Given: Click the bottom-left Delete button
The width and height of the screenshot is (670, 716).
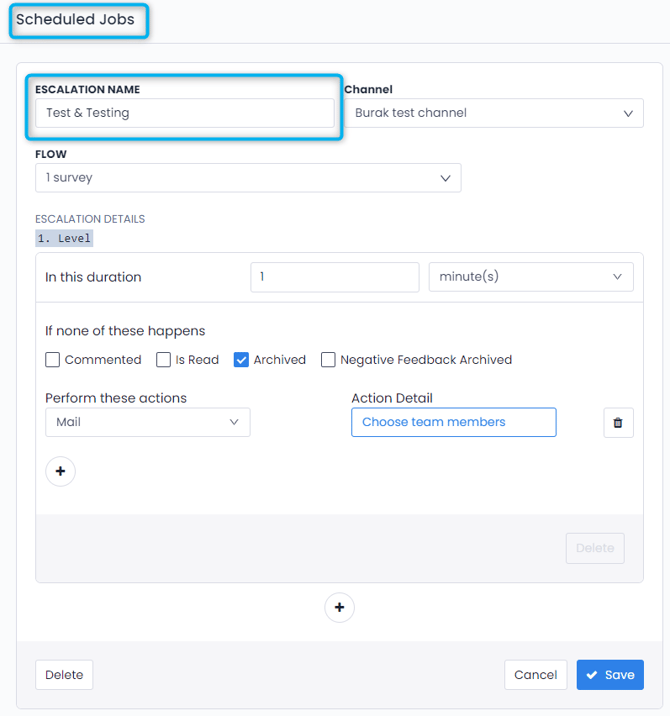Looking at the screenshot, I should click(64, 675).
